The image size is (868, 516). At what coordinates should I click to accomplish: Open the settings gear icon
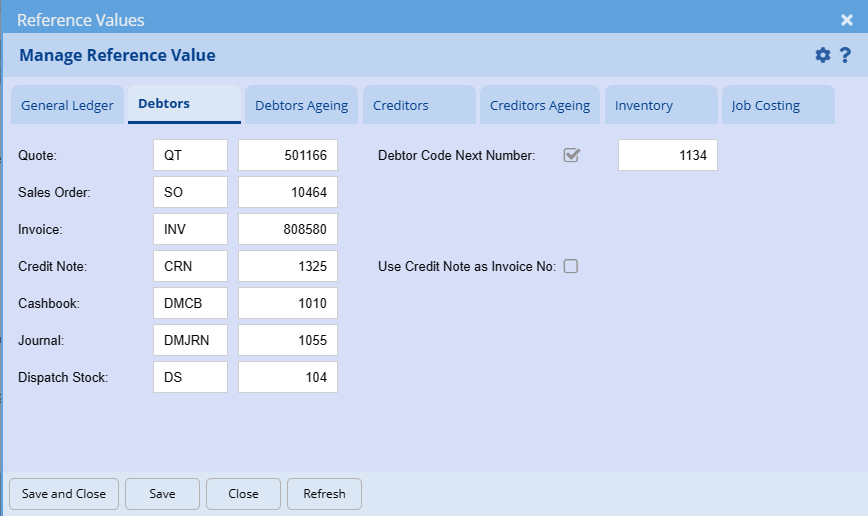coord(823,55)
